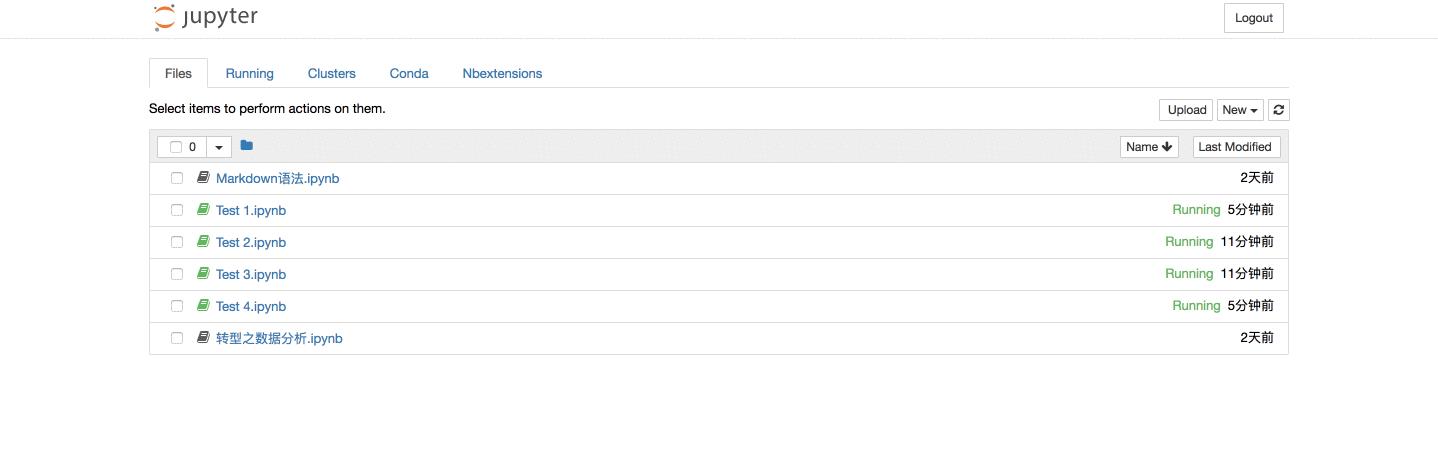Switch to the Running tab

[249, 73]
